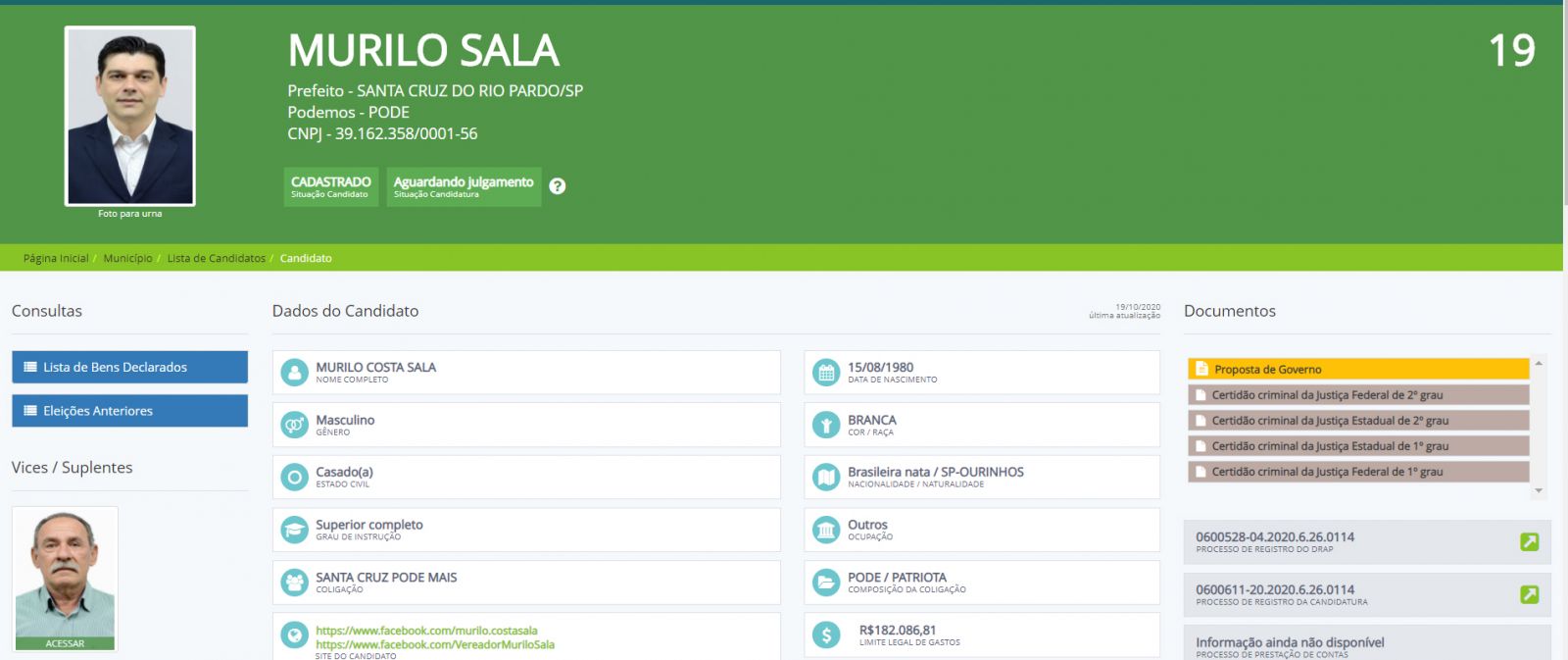Click the dollar sign spending limit icon
1568x660 pixels.
click(826, 635)
